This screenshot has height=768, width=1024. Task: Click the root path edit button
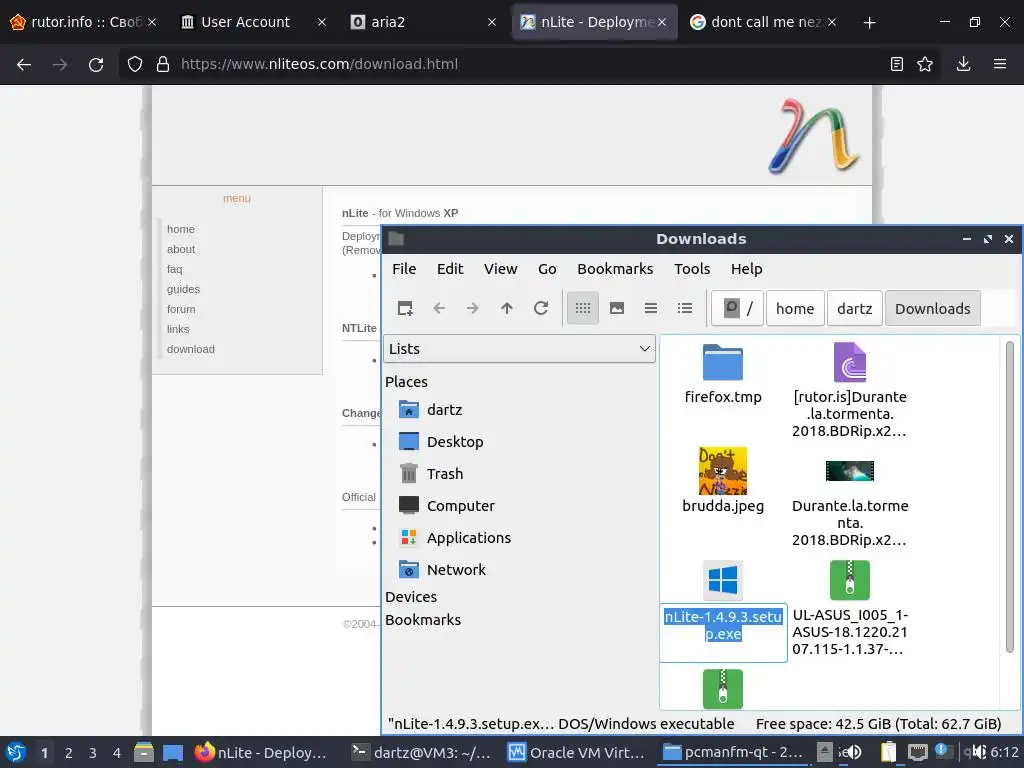[737, 308]
